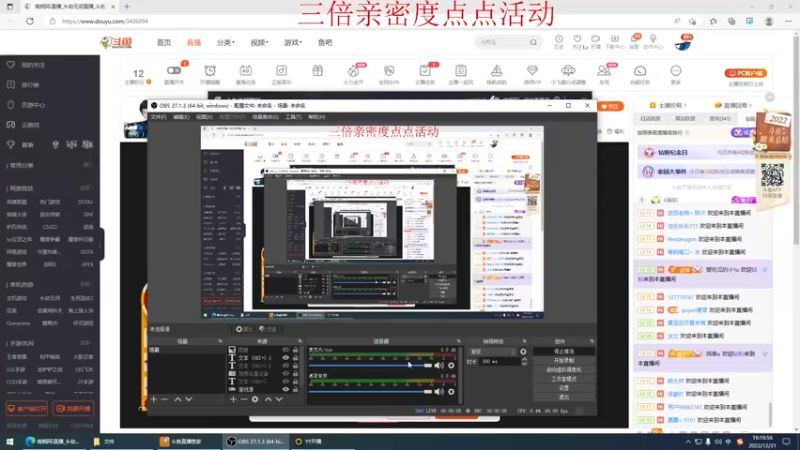800x450 pixels.
Task: Adjust the mic/Aux volume slider in OBS
Action: [x=370, y=365]
